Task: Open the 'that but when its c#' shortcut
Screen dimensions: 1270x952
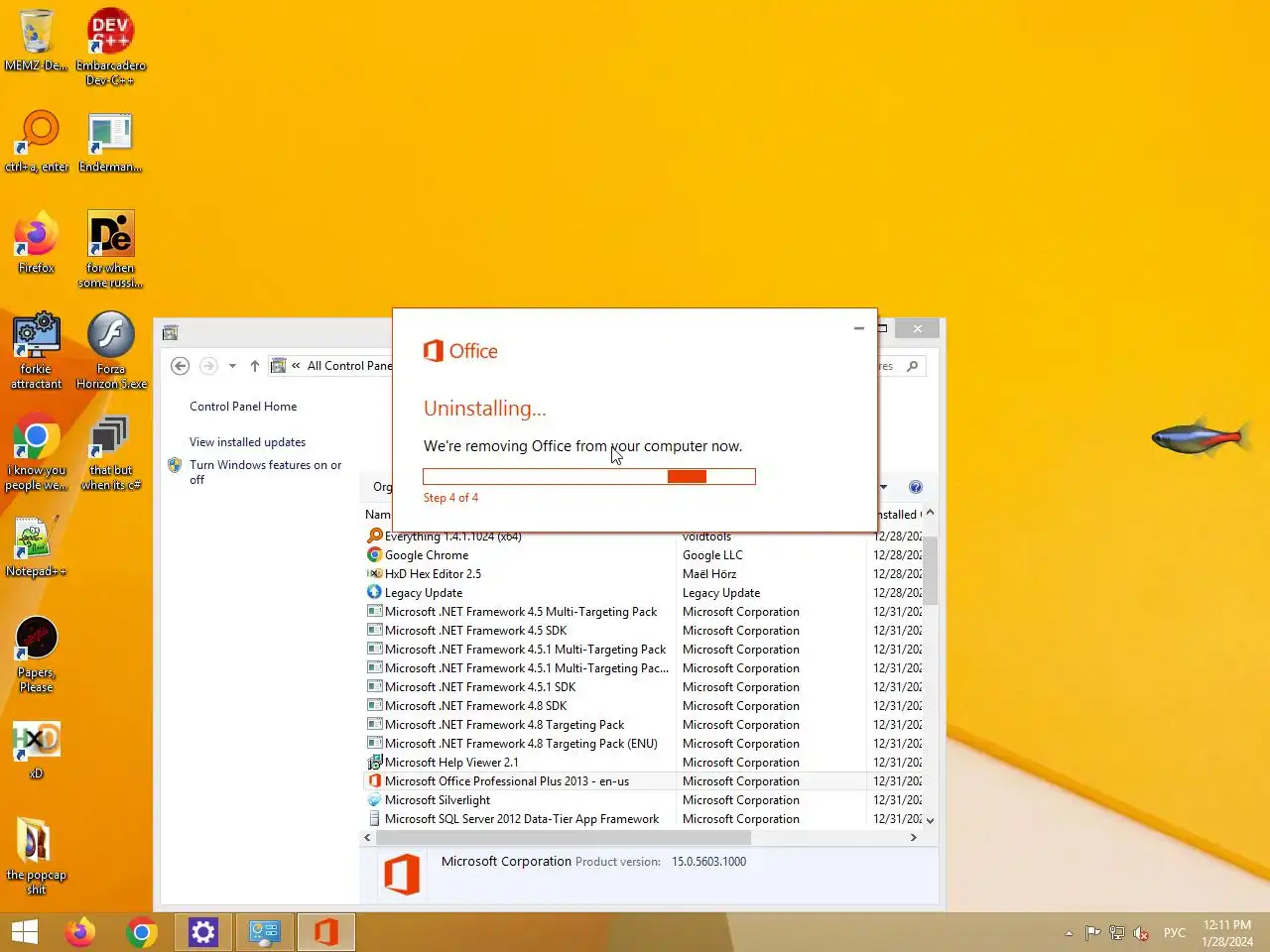Action: coord(110,452)
